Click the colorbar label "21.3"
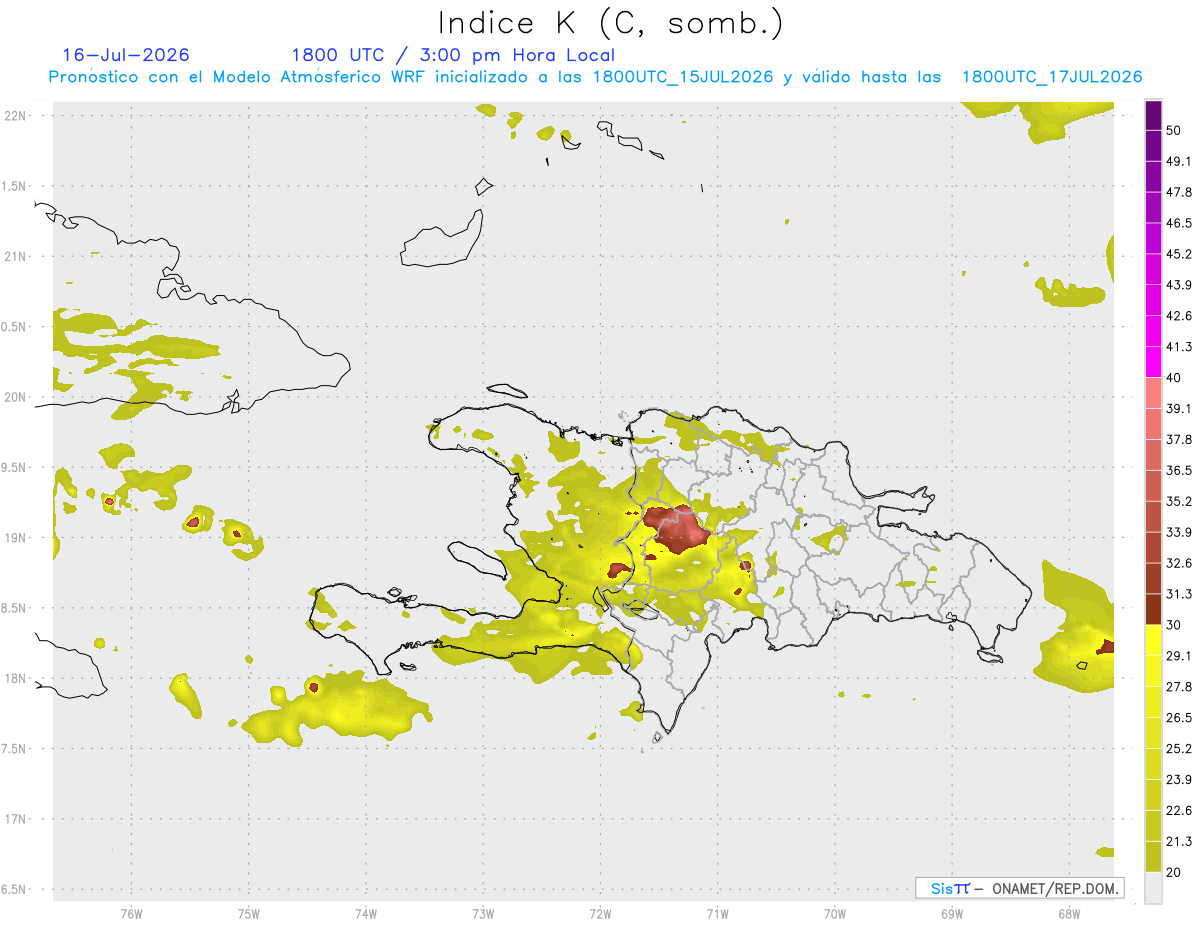The image size is (1200, 927). click(x=1178, y=841)
